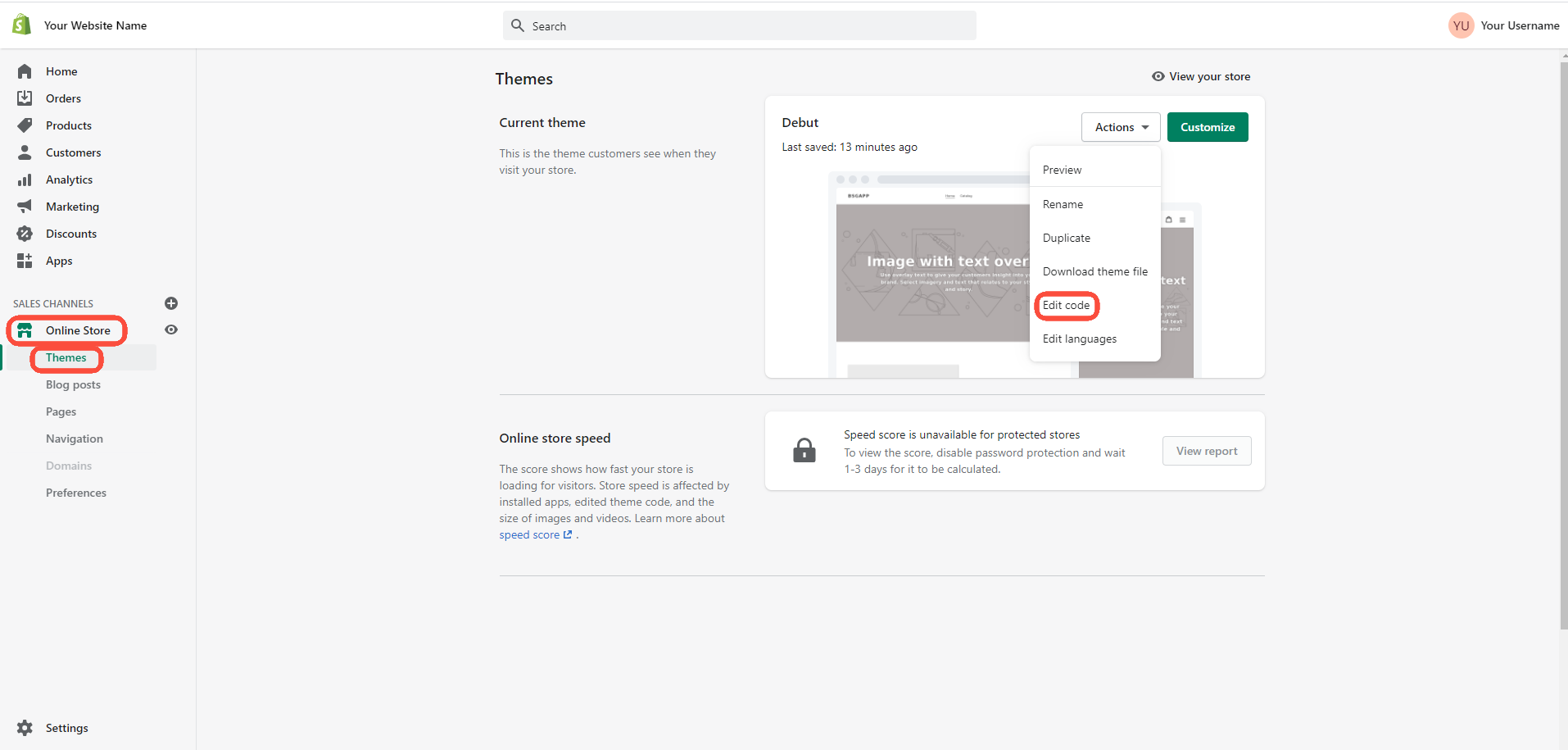Click the Marketing megaphone icon
Image resolution: width=1568 pixels, height=750 pixels.
click(25, 207)
